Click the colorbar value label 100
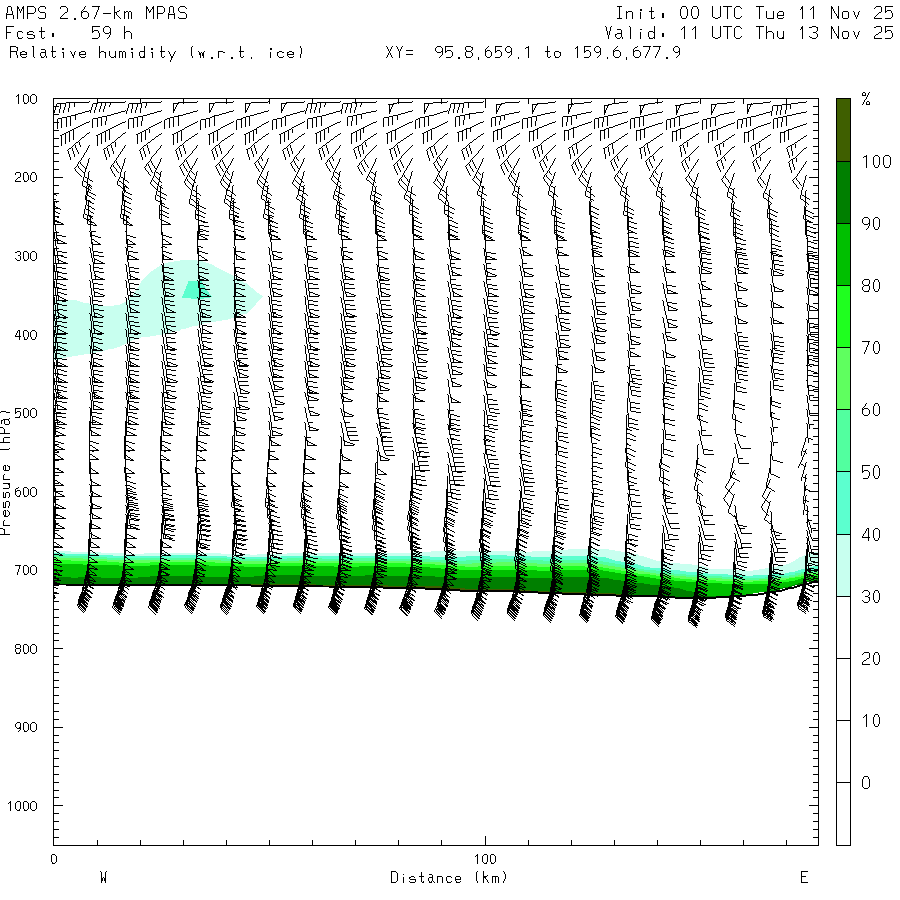This screenshot has width=900, height=900. [876, 162]
